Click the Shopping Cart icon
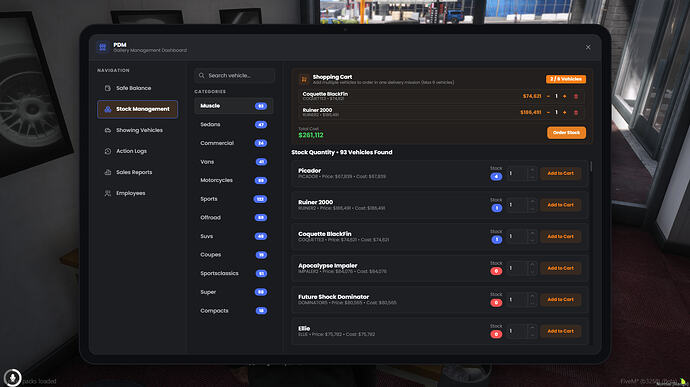Image resolution: width=690 pixels, height=387 pixels. [x=304, y=79]
